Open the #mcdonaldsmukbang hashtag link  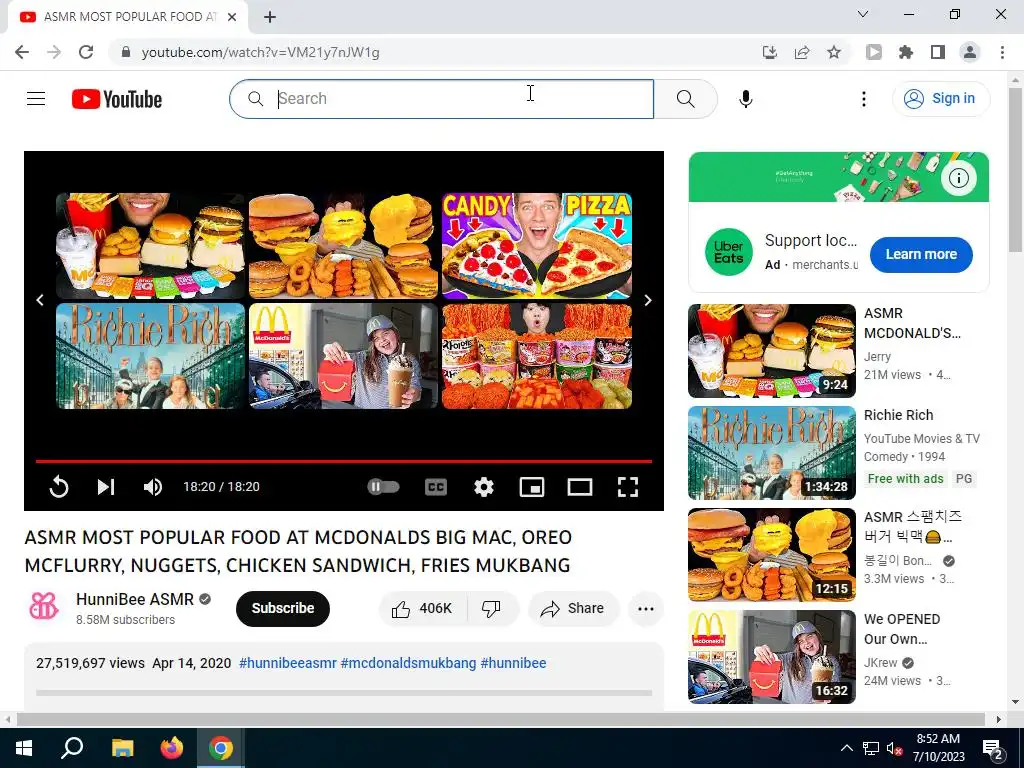click(408, 663)
